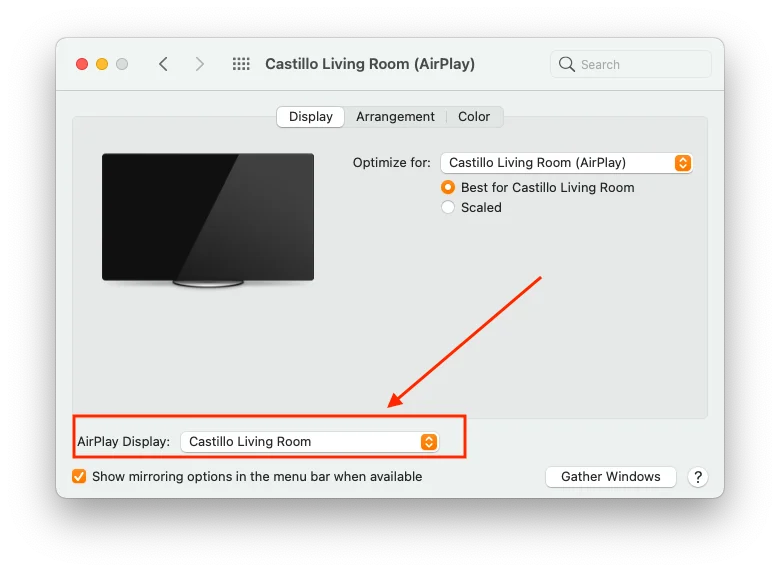Focus the Search input field
The height and width of the screenshot is (572, 780).
point(631,64)
